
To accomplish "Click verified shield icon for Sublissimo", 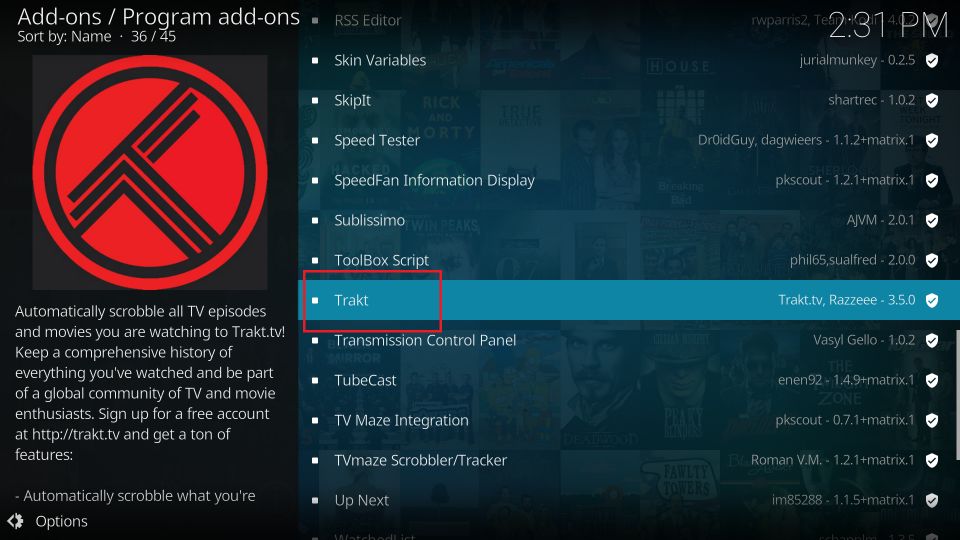I will 932,220.
